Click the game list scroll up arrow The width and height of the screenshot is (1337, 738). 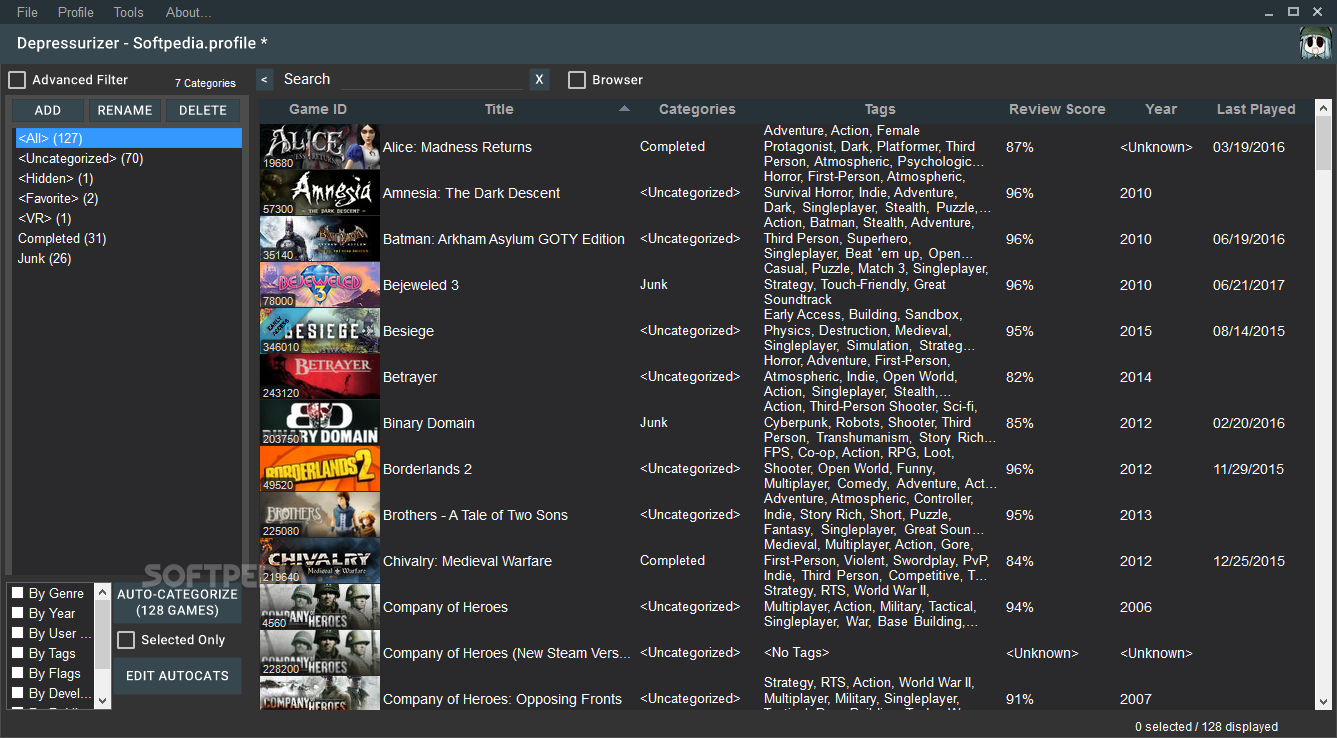click(x=1323, y=107)
